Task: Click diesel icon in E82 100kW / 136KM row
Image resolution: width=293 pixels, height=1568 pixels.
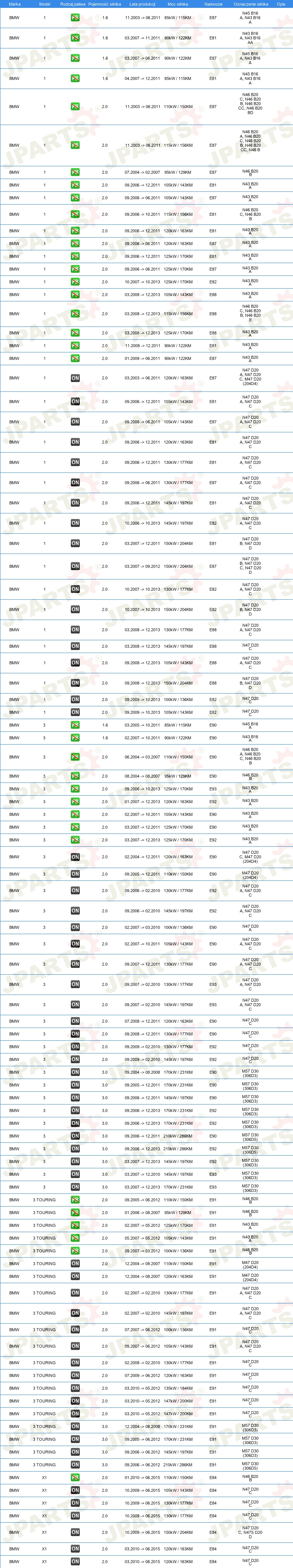Action: tap(75, 700)
